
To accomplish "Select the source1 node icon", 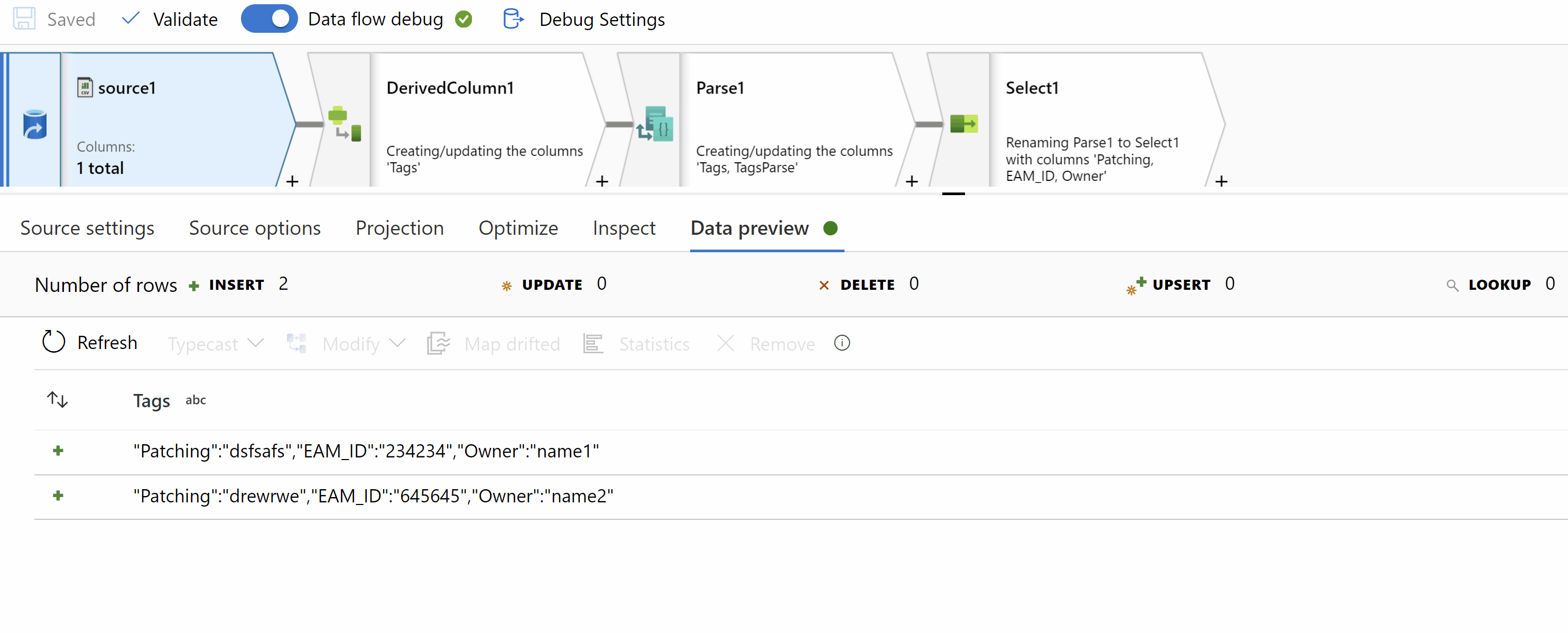I will pyautogui.click(x=35, y=124).
